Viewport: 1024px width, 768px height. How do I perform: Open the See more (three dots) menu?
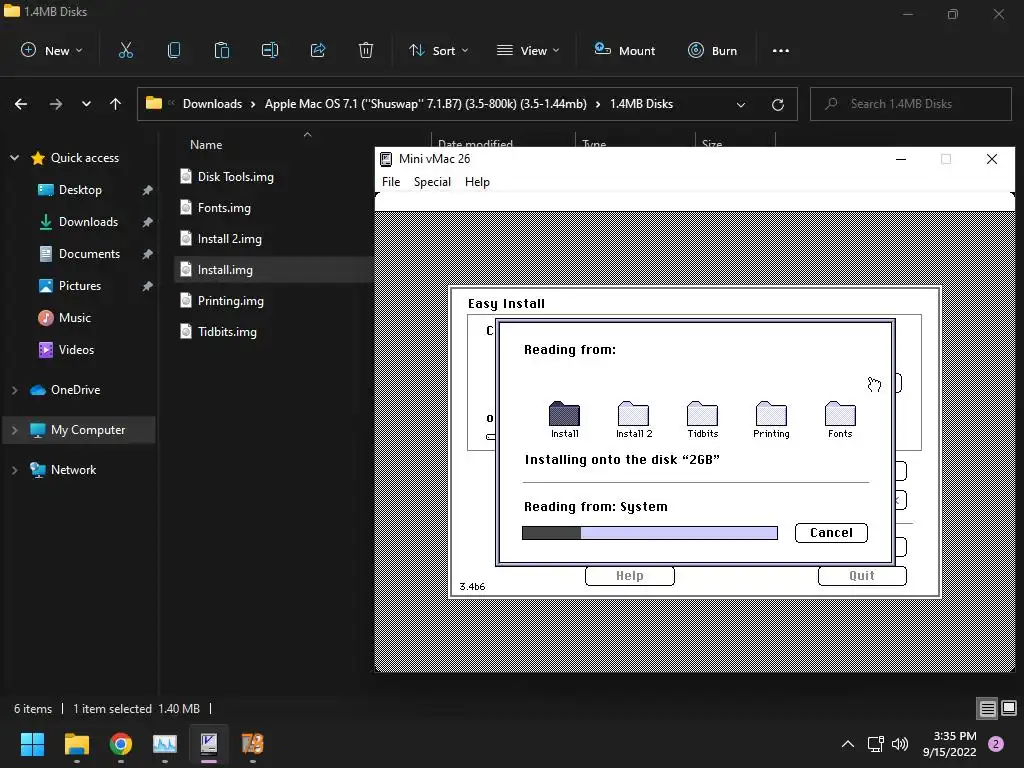tap(780, 50)
